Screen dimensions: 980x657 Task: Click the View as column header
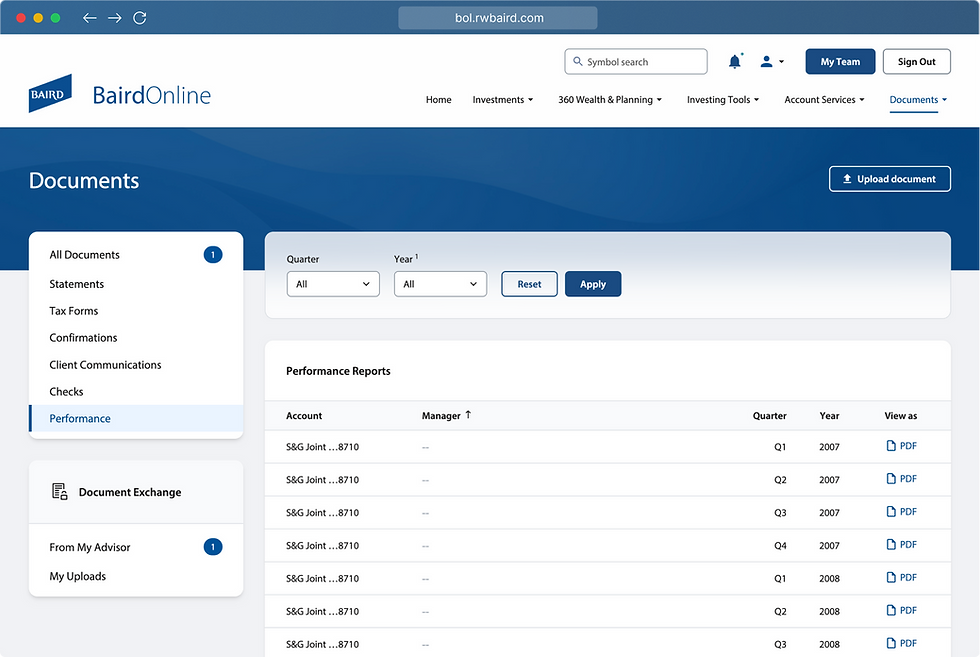point(901,416)
